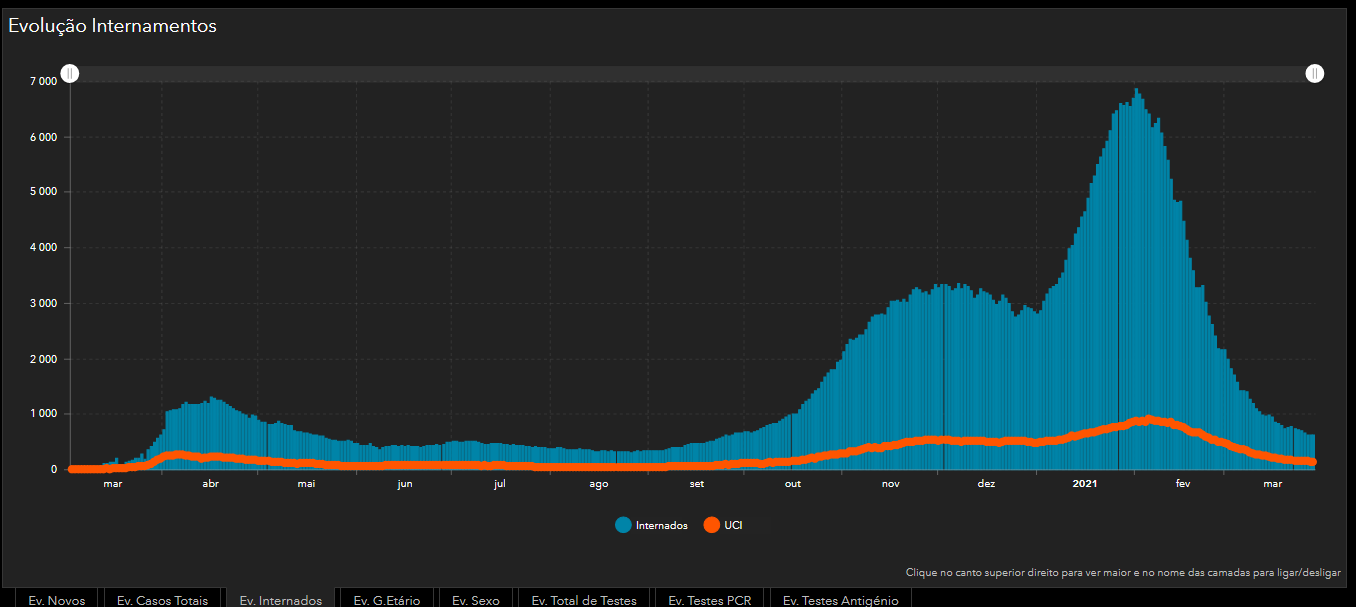This screenshot has height=607, width=1356.
Task: Open the Ev. Testes Antigénio tab
Action: (840, 599)
